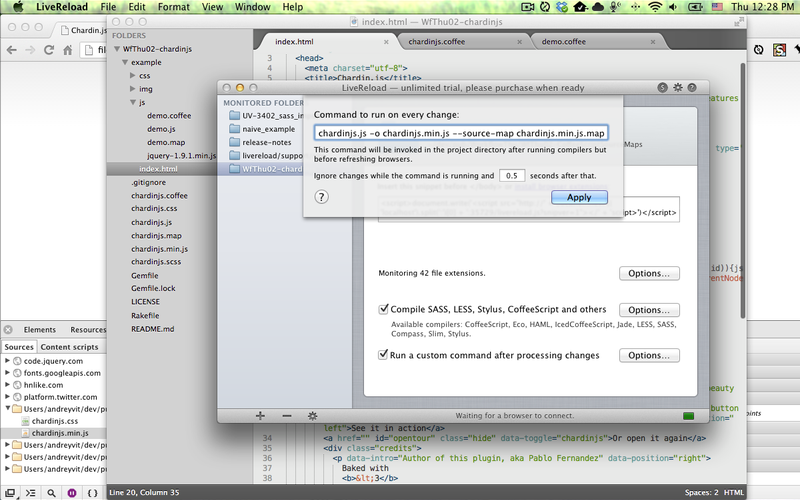The image size is (800, 500).
Task: Expand the img folder
Action: coord(133,89)
